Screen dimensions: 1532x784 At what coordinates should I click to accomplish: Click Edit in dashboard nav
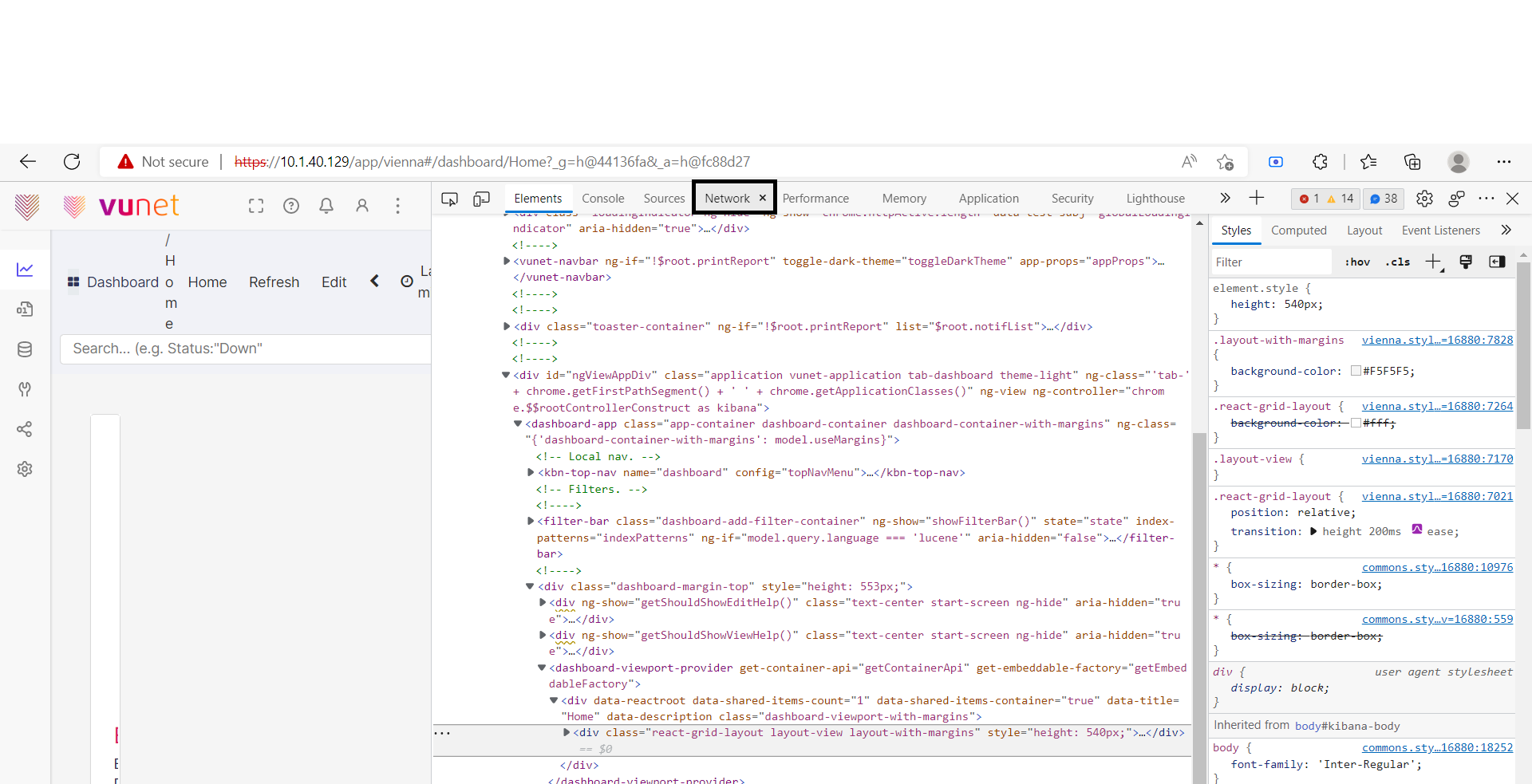[334, 282]
